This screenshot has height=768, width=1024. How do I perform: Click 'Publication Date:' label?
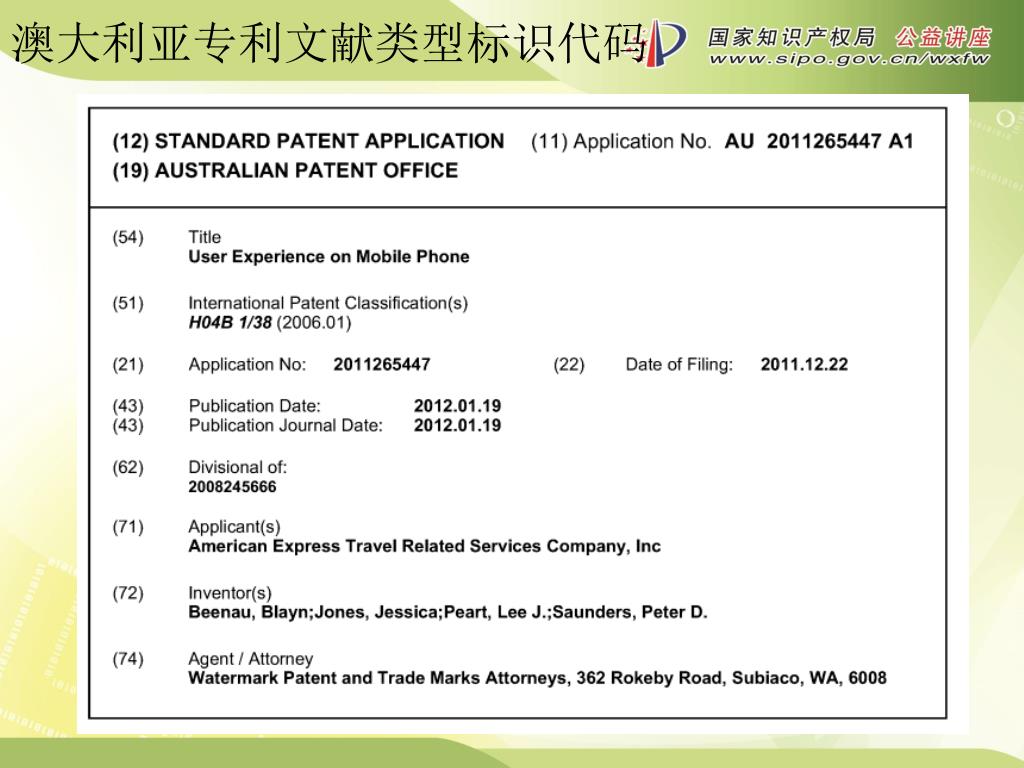pos(255,406)
